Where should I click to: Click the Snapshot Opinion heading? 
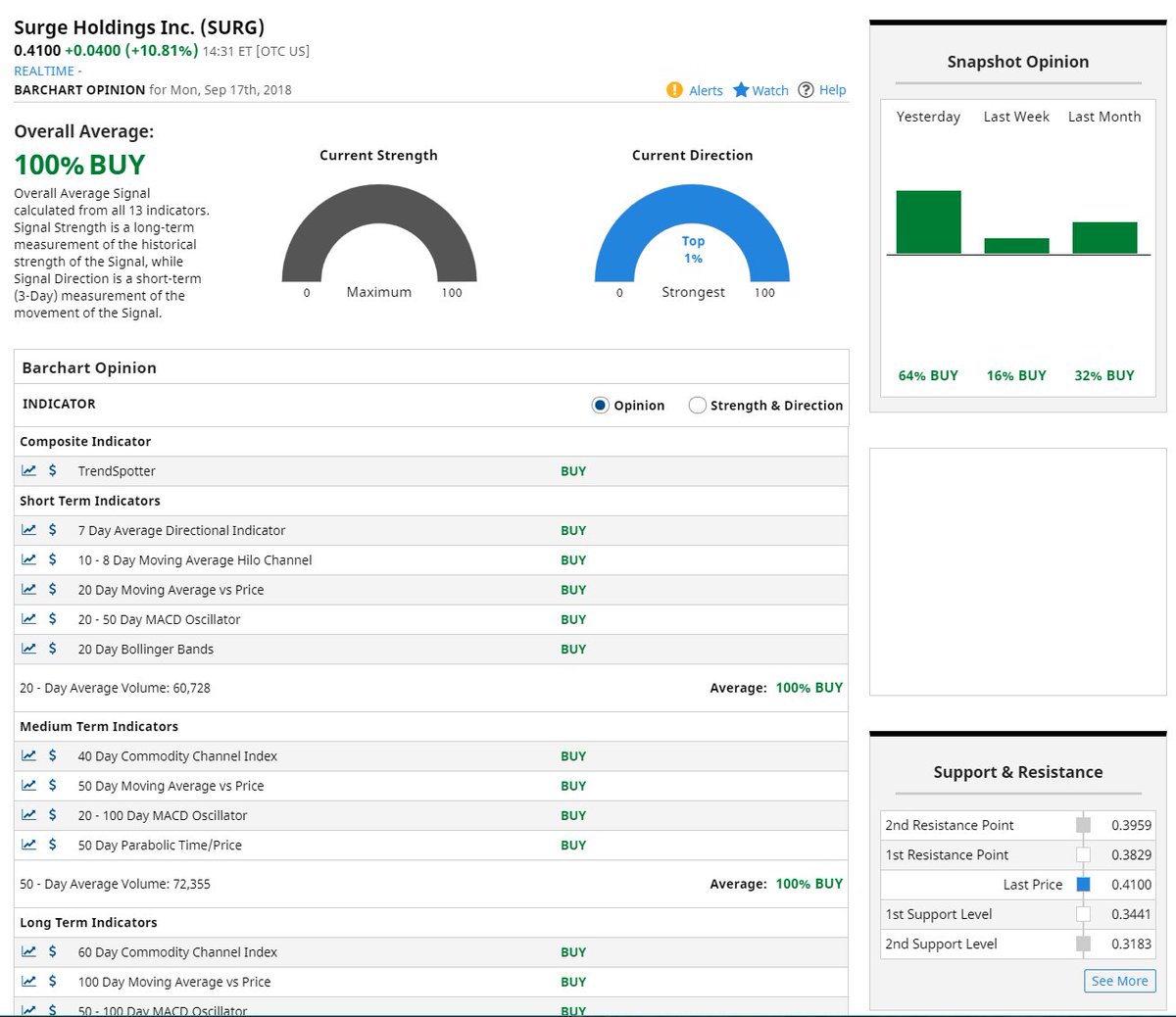[1018, 62]
